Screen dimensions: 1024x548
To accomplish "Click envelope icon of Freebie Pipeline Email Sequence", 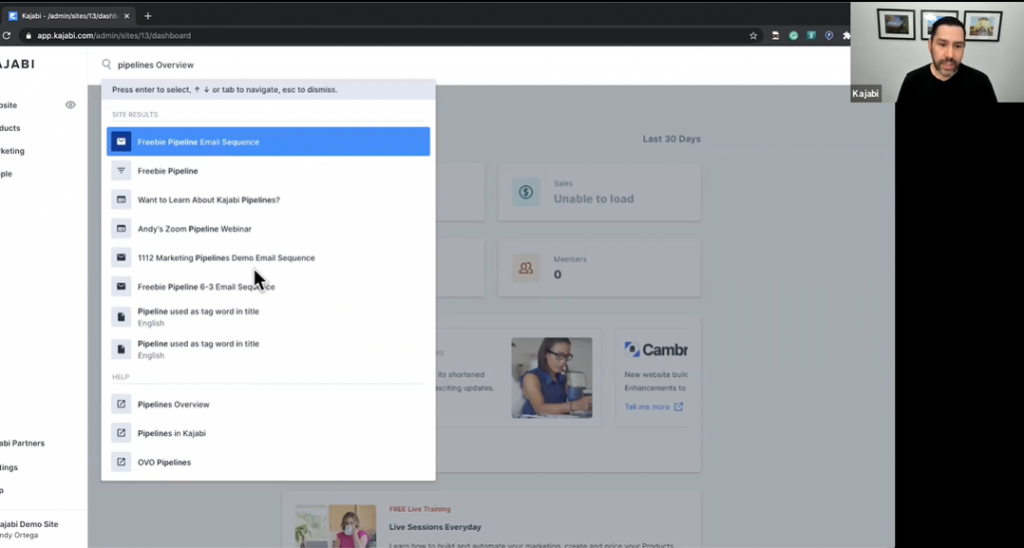I will 121,142.
